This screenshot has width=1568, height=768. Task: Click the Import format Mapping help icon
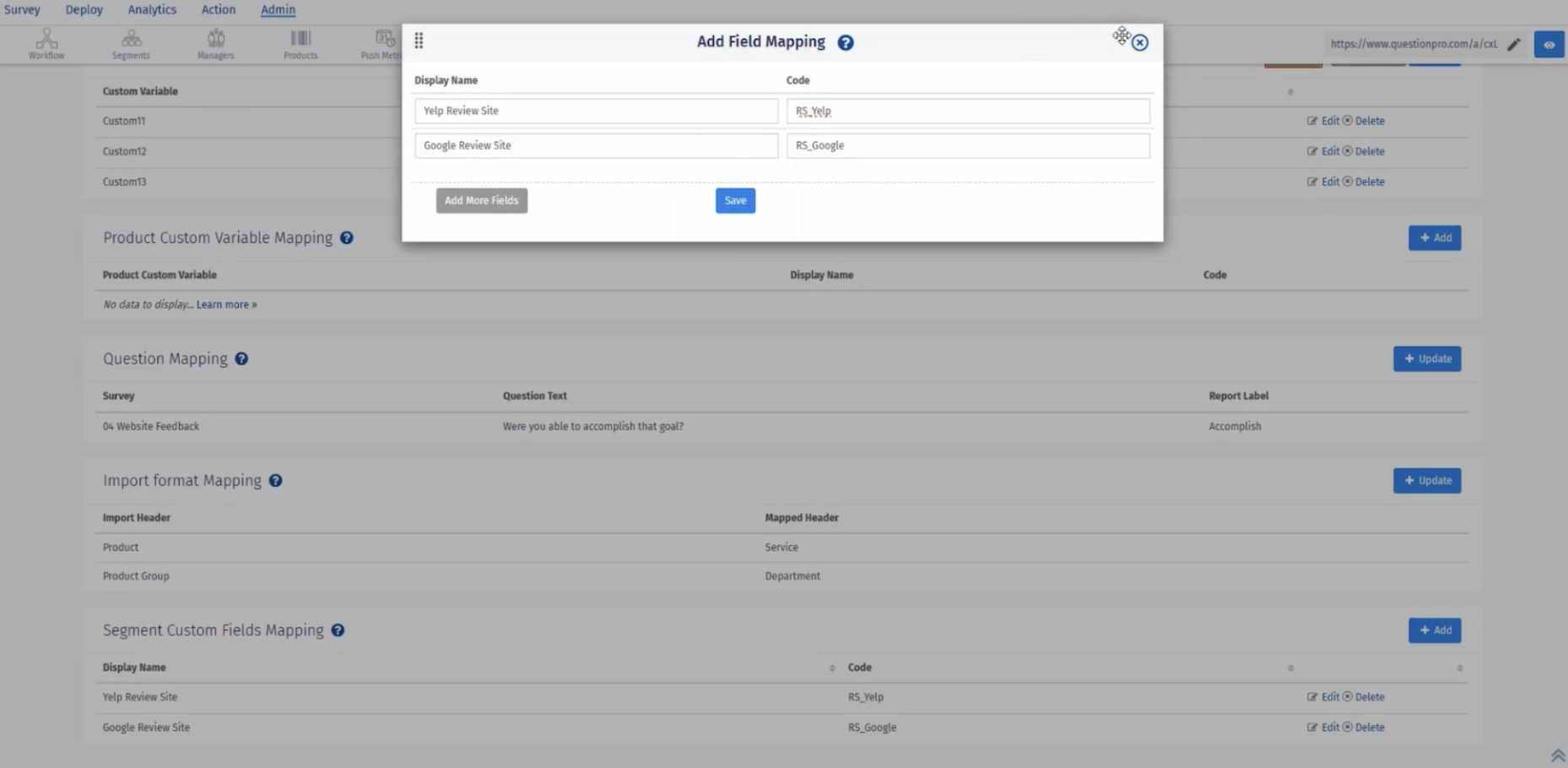(x=275, y=480)
